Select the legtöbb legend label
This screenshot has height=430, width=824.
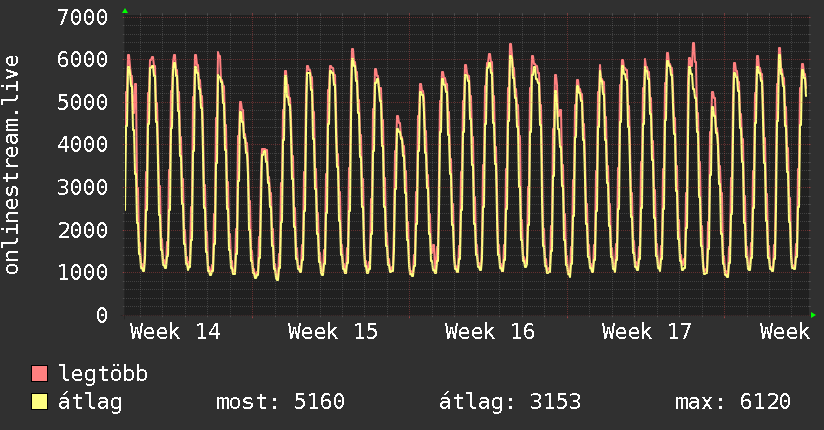(104, 374)
